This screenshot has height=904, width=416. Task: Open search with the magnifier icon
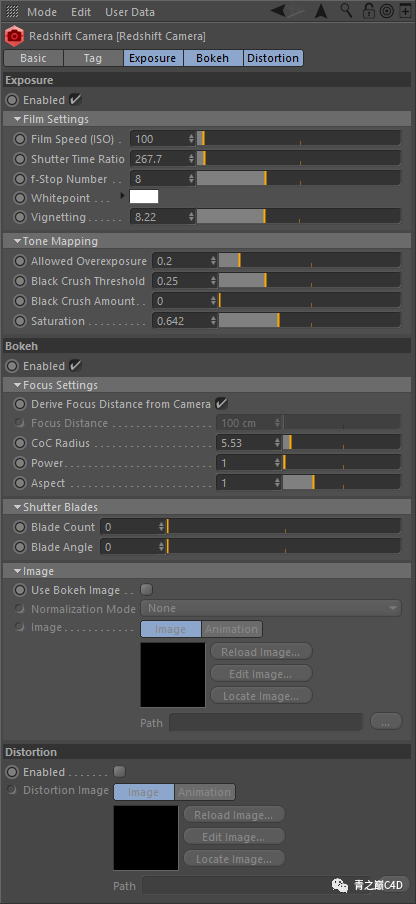coord(346,10)
